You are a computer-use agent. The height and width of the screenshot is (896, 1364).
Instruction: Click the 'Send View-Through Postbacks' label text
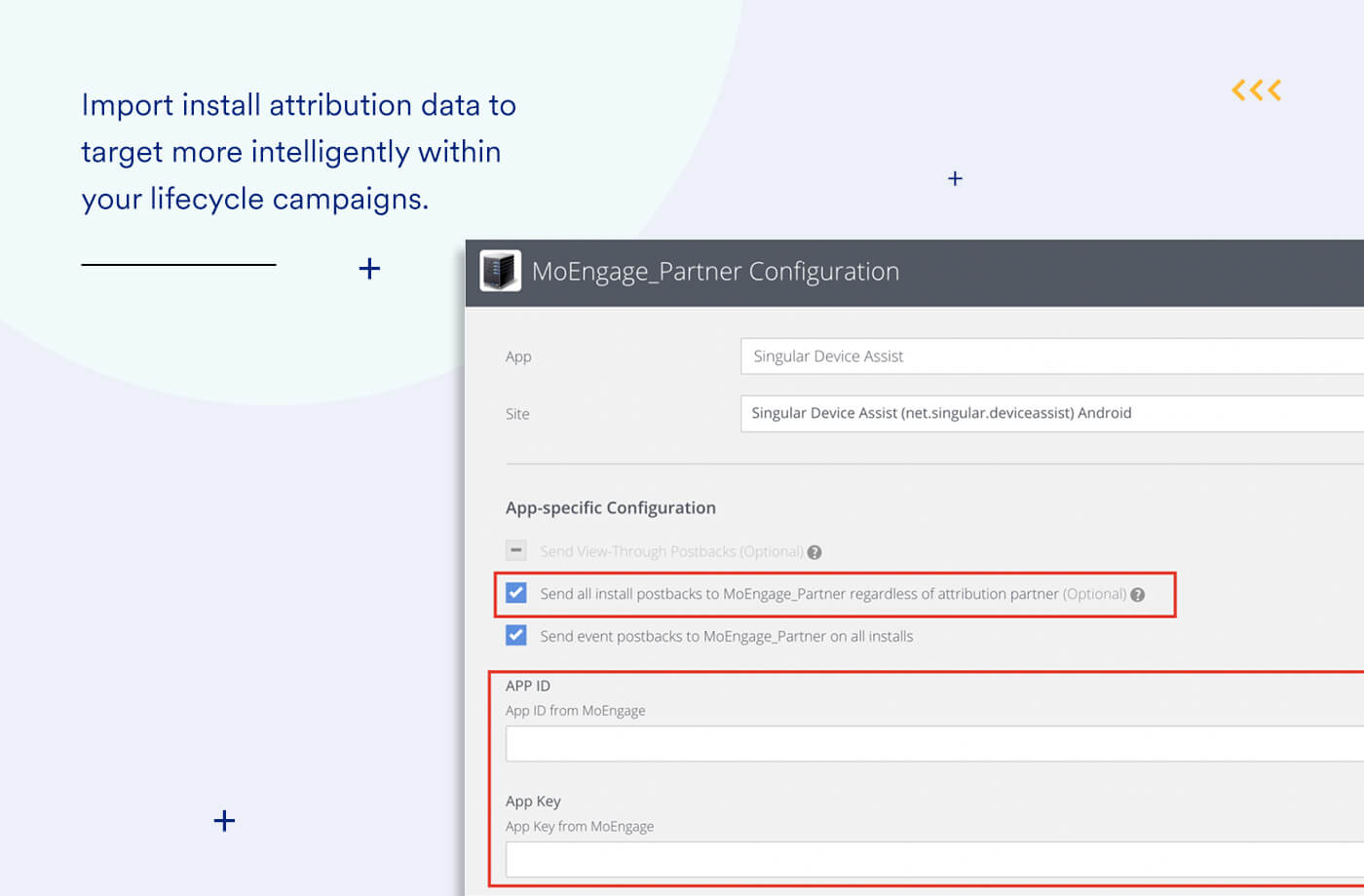coord(672,551)
